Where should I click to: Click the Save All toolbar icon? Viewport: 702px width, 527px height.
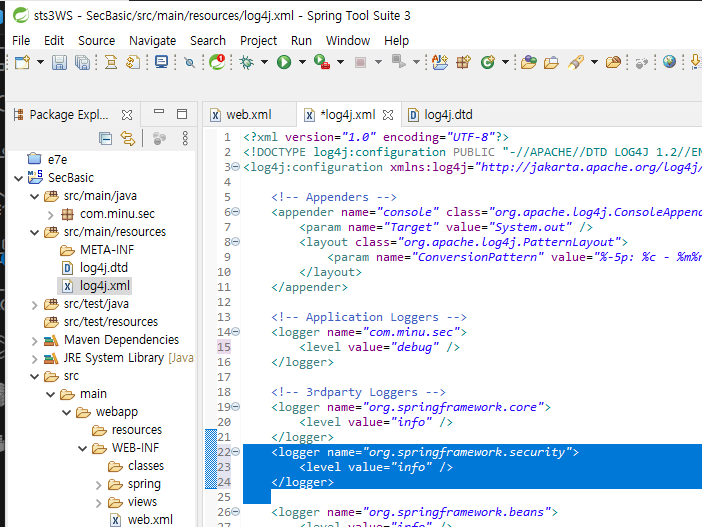[x=82, y=62]
